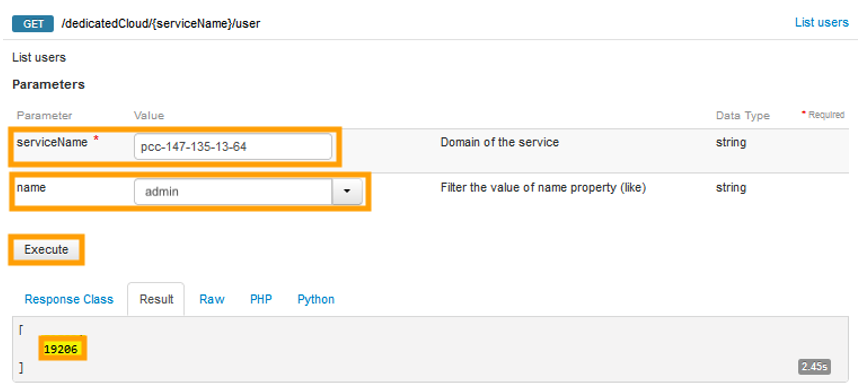The height and width of the screenshot is (391, 859).
Task: Open the Raw tab
Action: point(211,299)
